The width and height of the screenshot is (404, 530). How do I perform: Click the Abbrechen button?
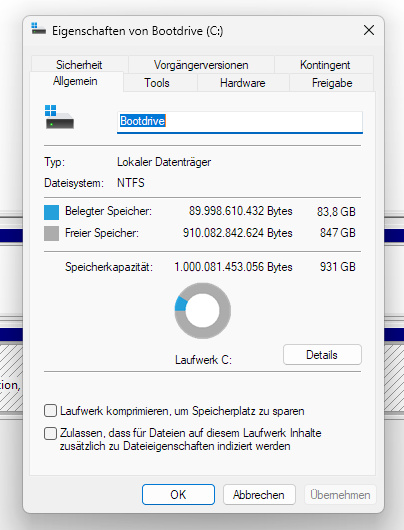259,495
